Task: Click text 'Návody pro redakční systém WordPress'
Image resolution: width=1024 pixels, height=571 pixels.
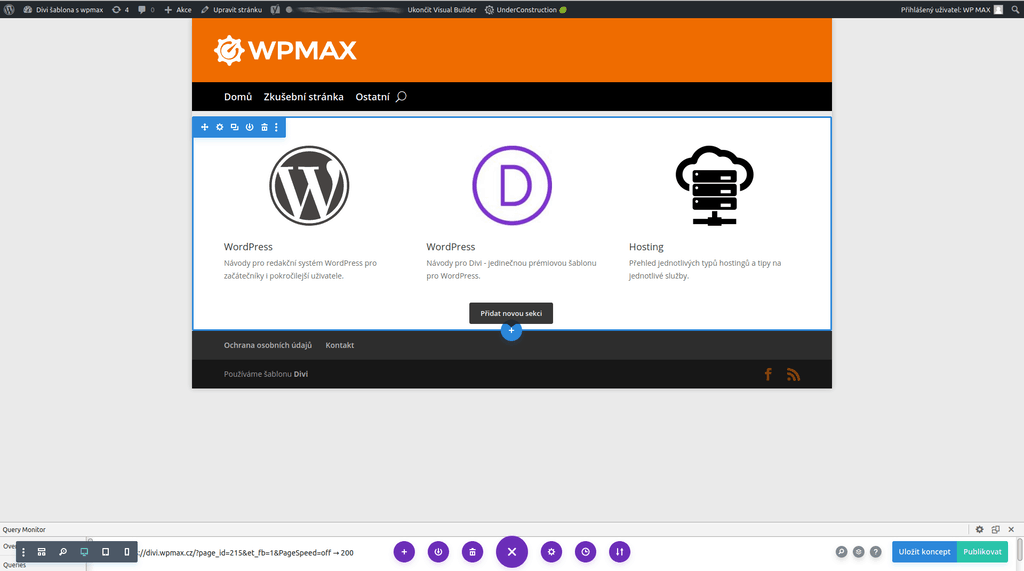Action: [x=293, y=263]
